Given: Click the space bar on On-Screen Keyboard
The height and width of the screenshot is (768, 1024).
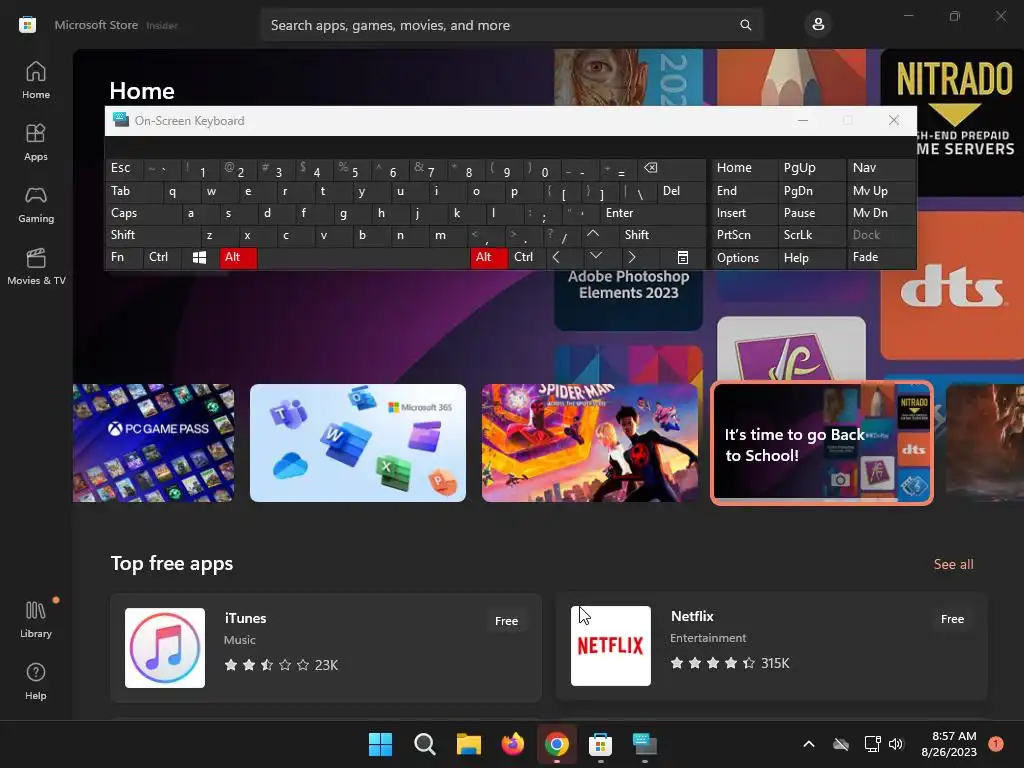Looking at the screenshot, I should point(364,257).
